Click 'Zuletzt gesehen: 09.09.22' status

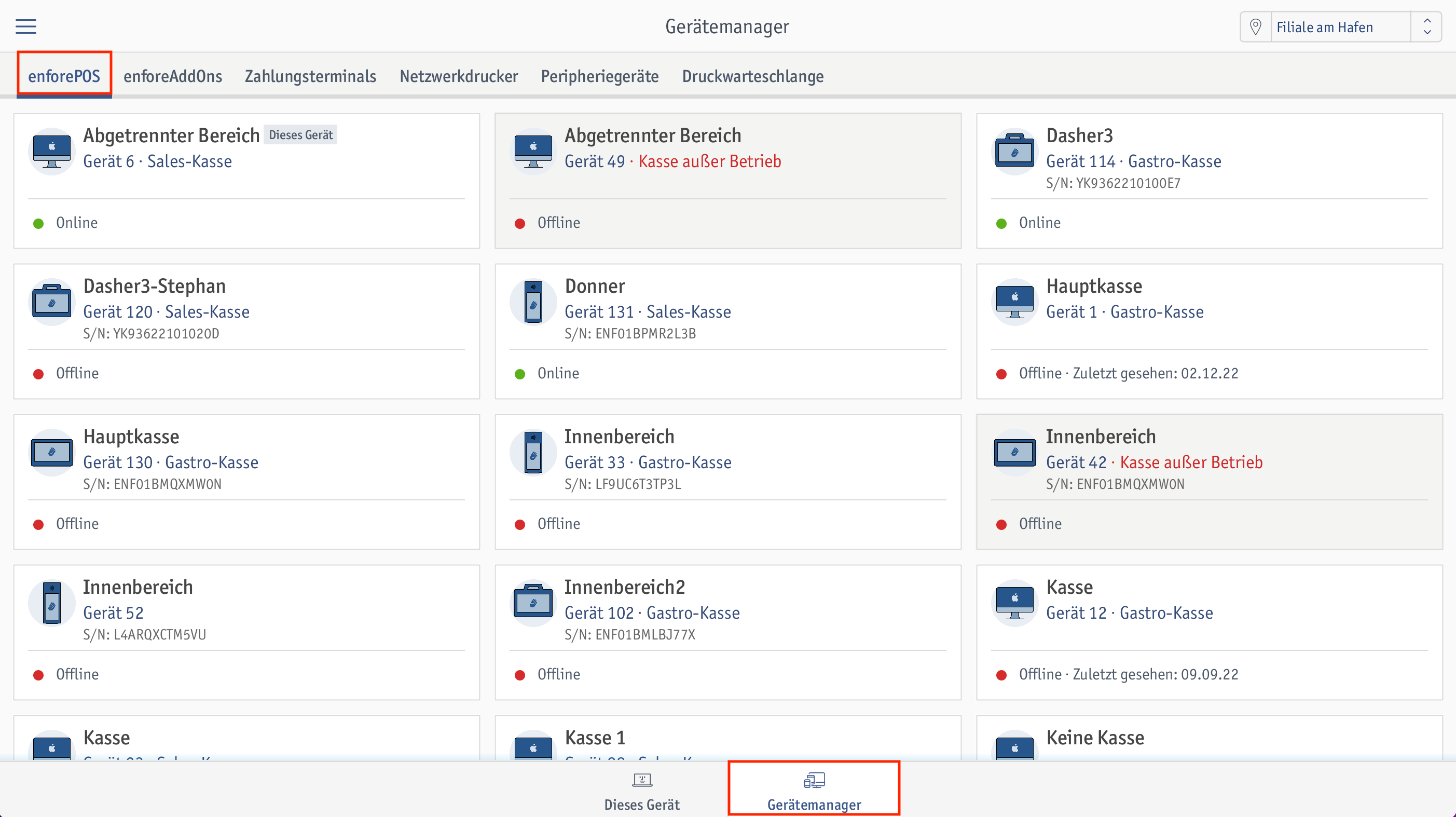[x=1155, y=674]
